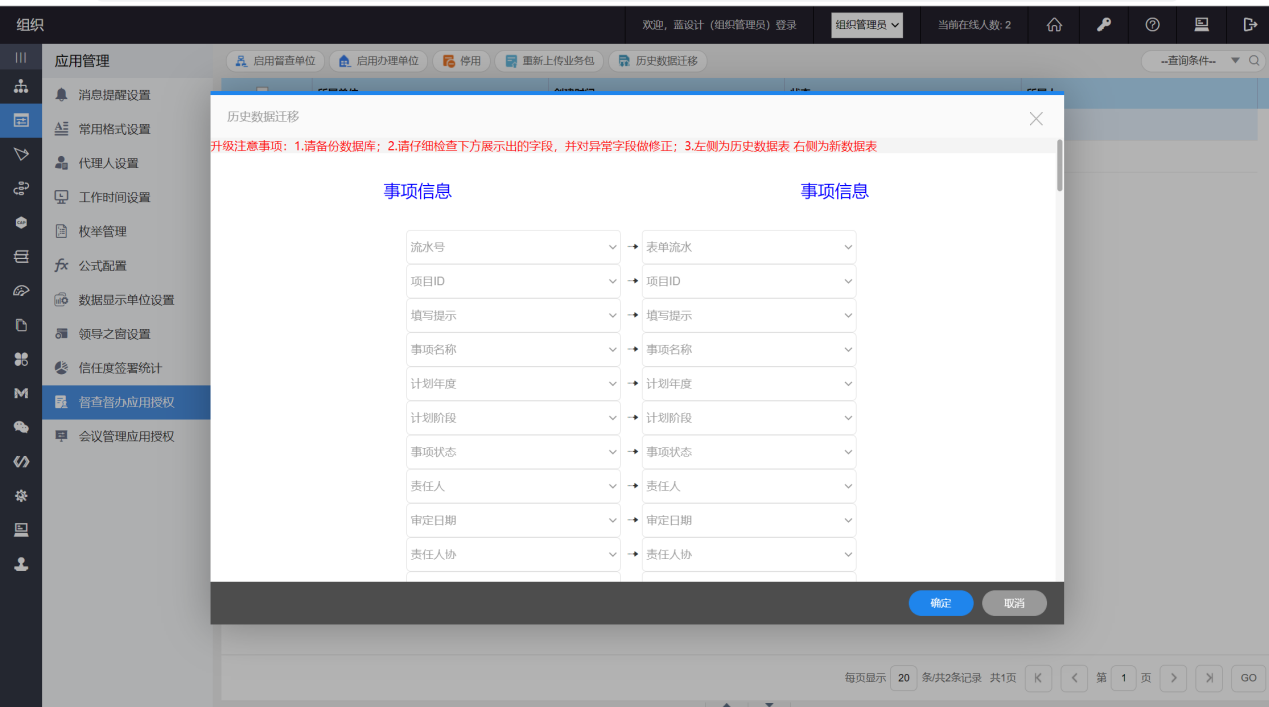Click the key icon in header
This screenshot has height=707, width=1269.
click(x=1104, y=25)
